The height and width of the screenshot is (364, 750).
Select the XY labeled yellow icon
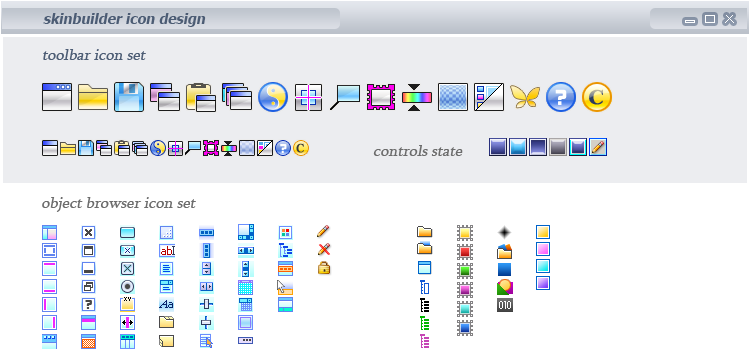coord(127,304)
